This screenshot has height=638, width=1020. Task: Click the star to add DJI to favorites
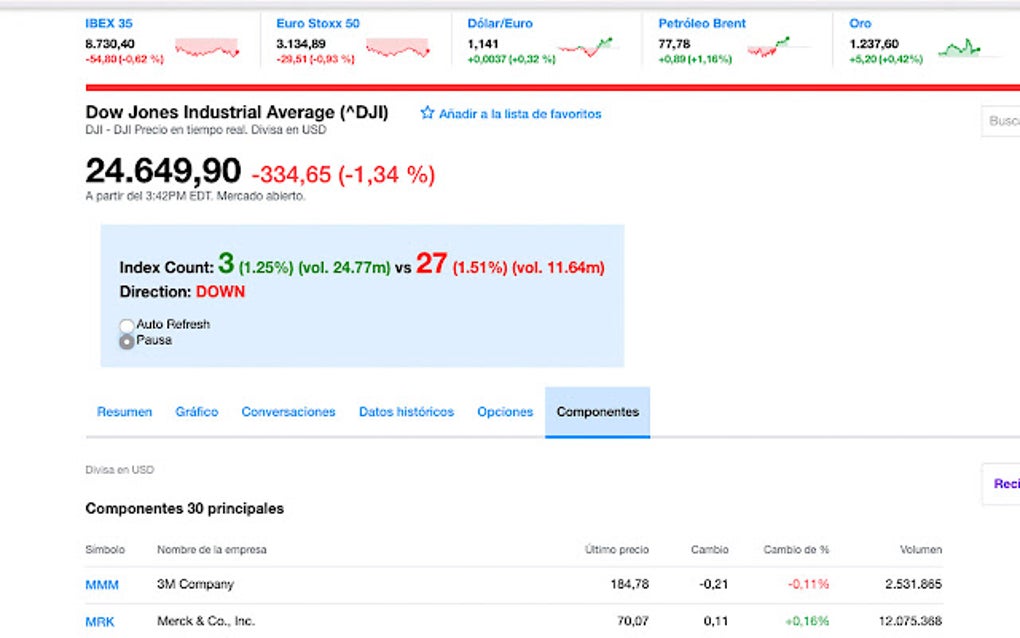427,113
